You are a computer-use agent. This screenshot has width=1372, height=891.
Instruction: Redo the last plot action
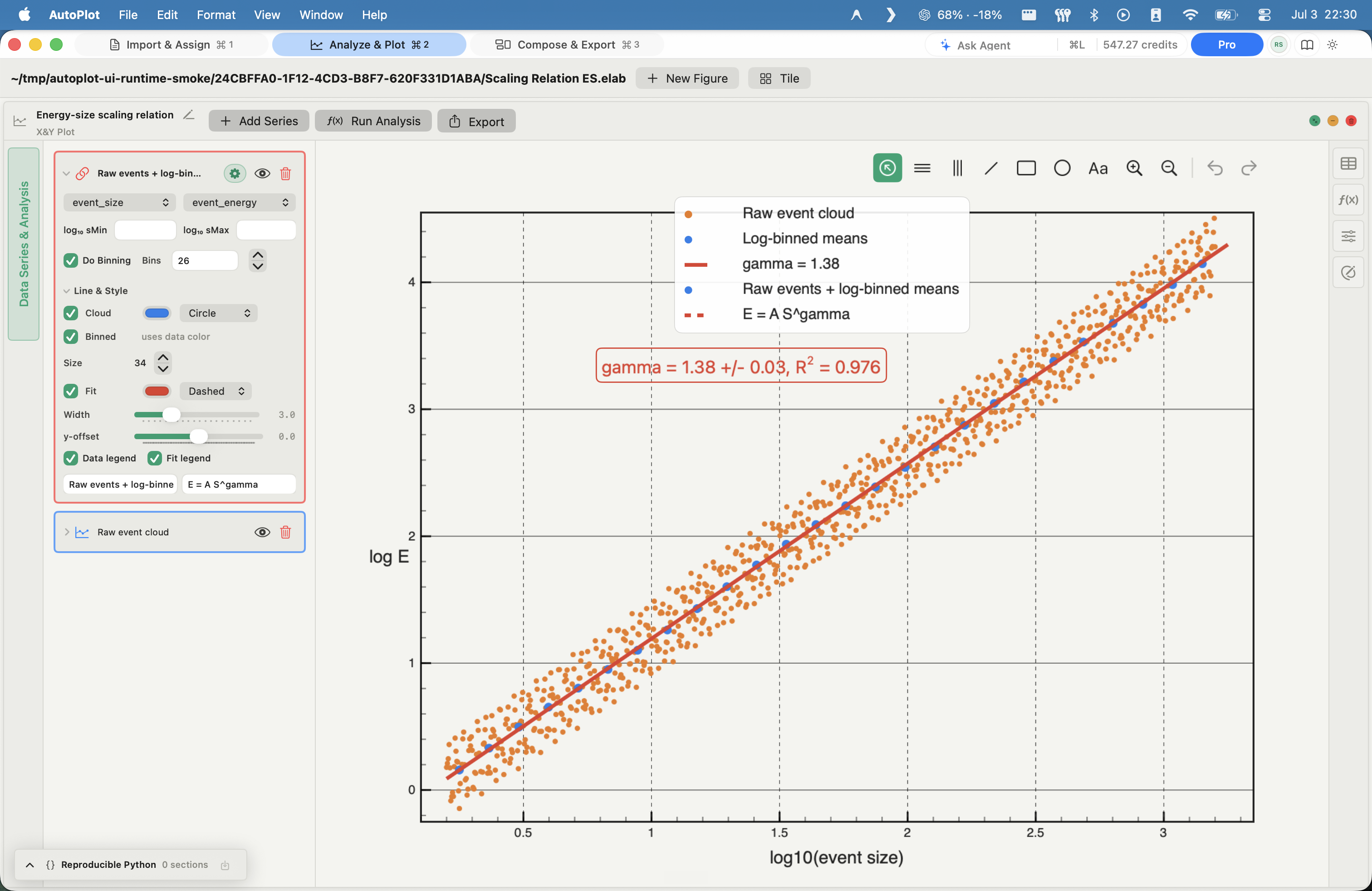[1249, 168]
